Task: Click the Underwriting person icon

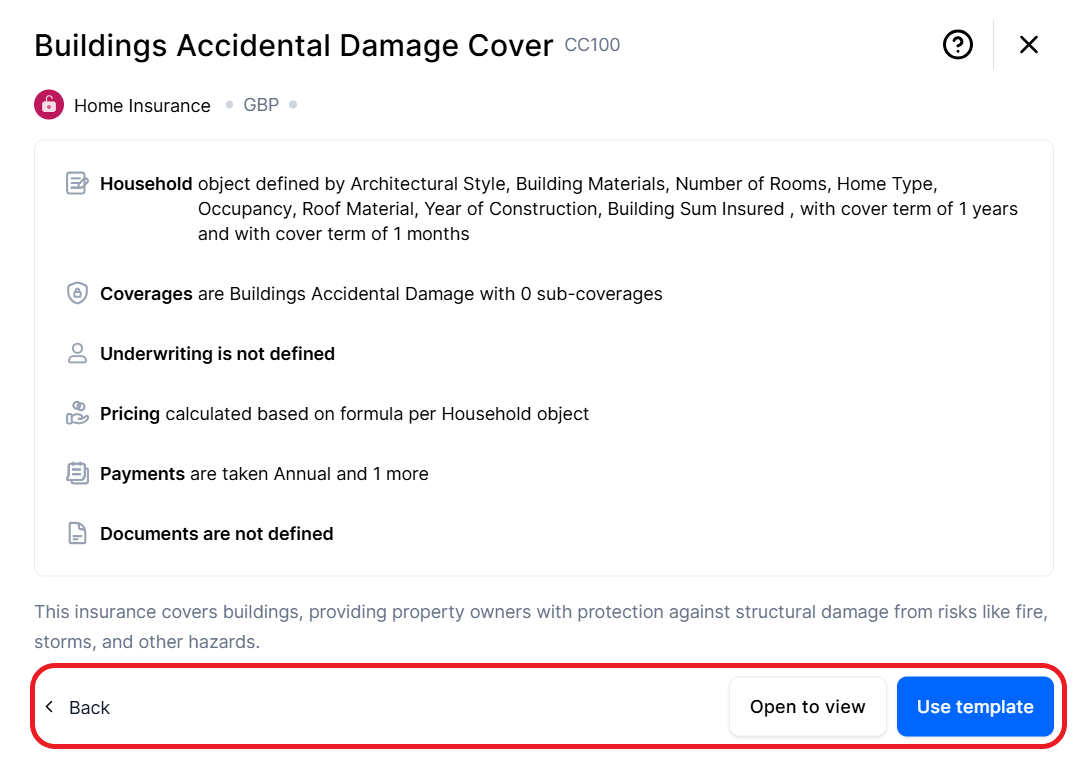Action: [77, 353]
